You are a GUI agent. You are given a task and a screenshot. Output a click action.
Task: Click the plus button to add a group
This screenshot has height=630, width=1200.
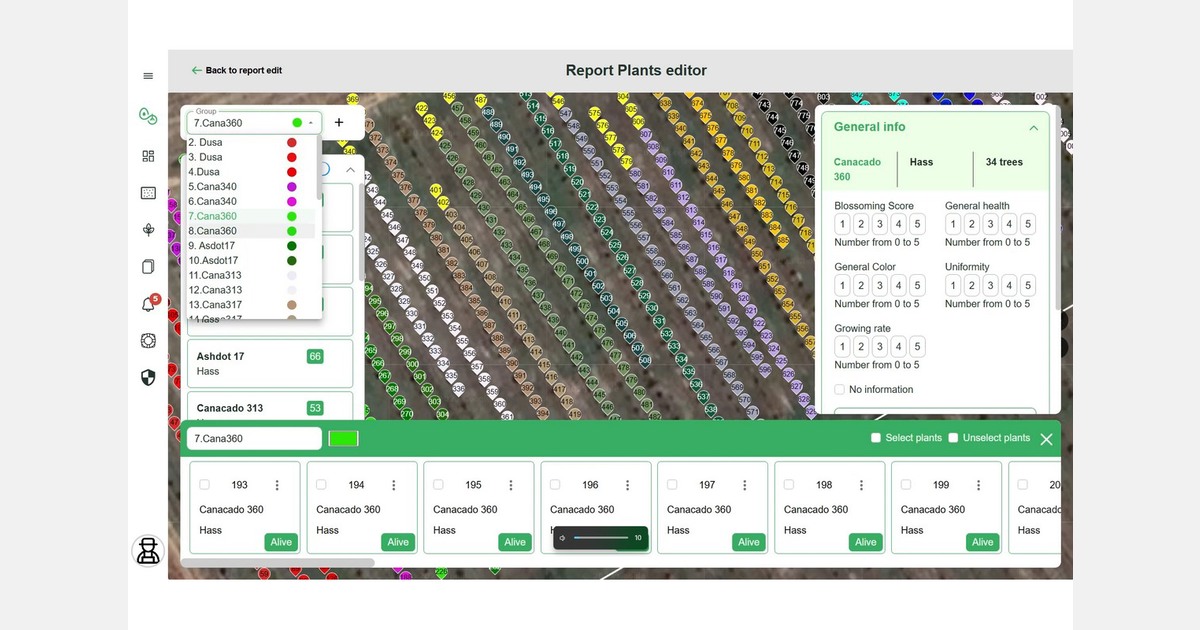[x=339, y=121]
